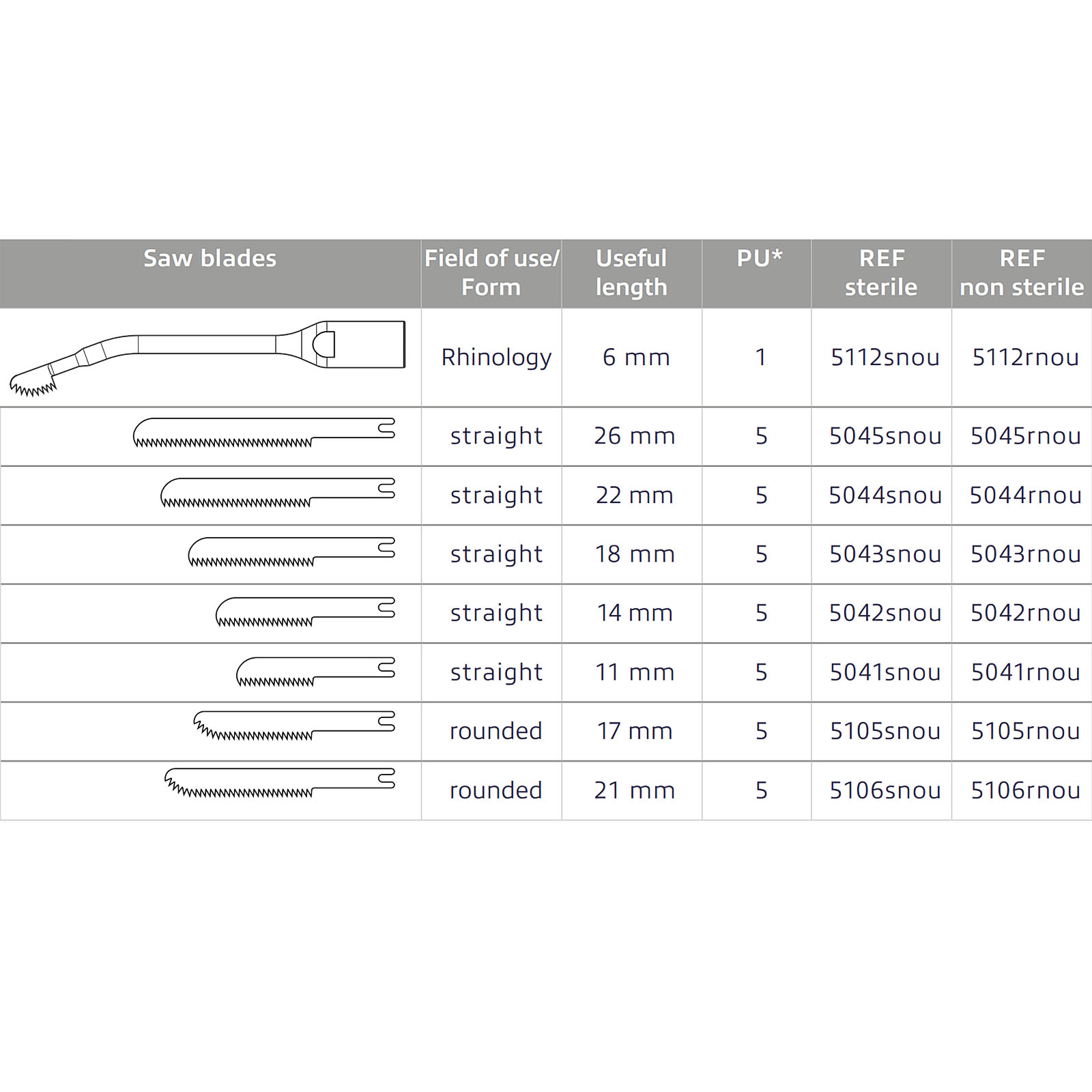This screenshot has width=1092, height=1092.
Task: Select the 21 mm rounded blade drawing
Action: pos(280,783)
